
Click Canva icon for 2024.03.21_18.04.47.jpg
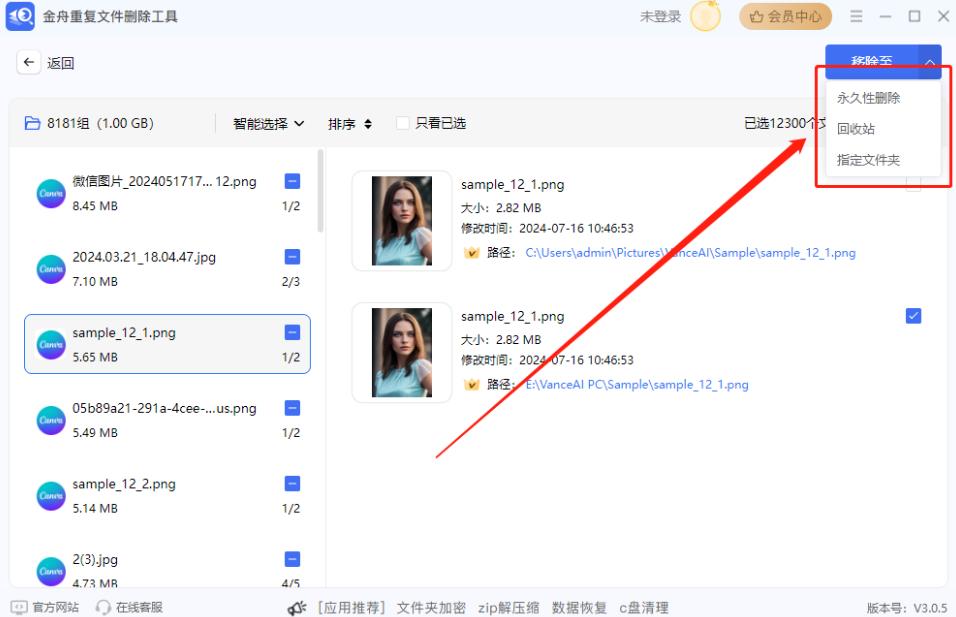[x=51, y=269]
